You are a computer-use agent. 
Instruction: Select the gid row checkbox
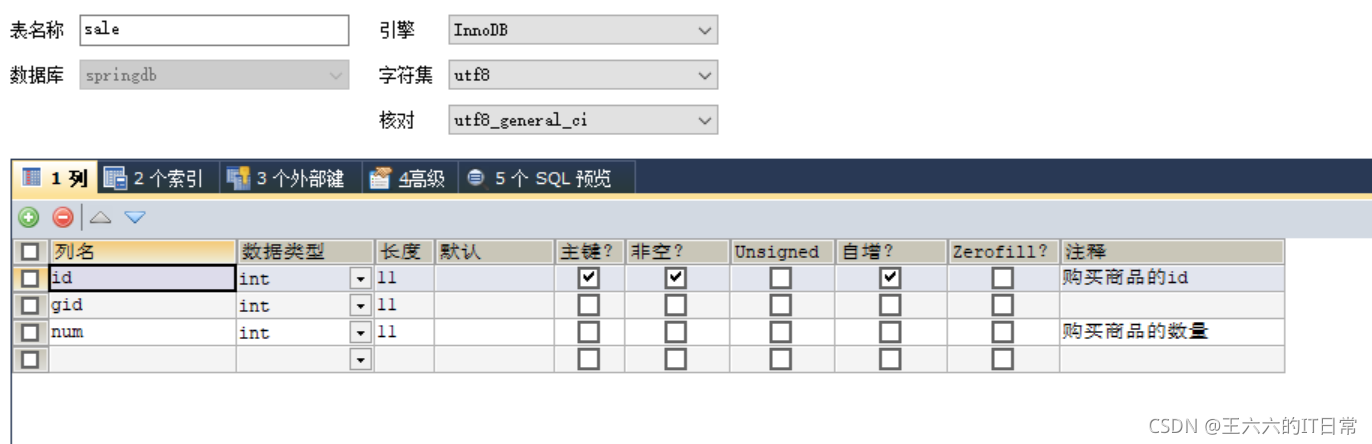pyautogui.click(x=30, y=305)
